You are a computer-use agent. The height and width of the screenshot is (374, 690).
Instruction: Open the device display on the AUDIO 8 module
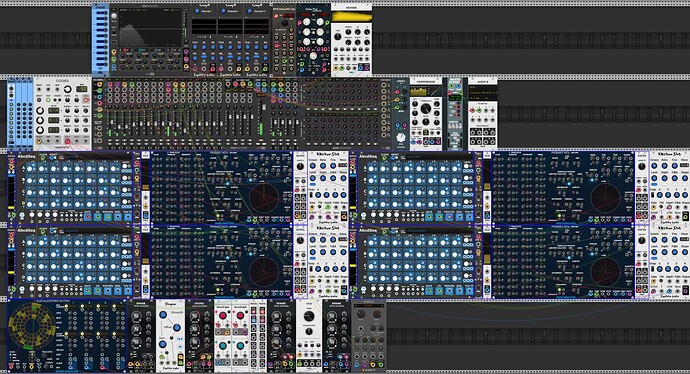(x=483, y=93)
